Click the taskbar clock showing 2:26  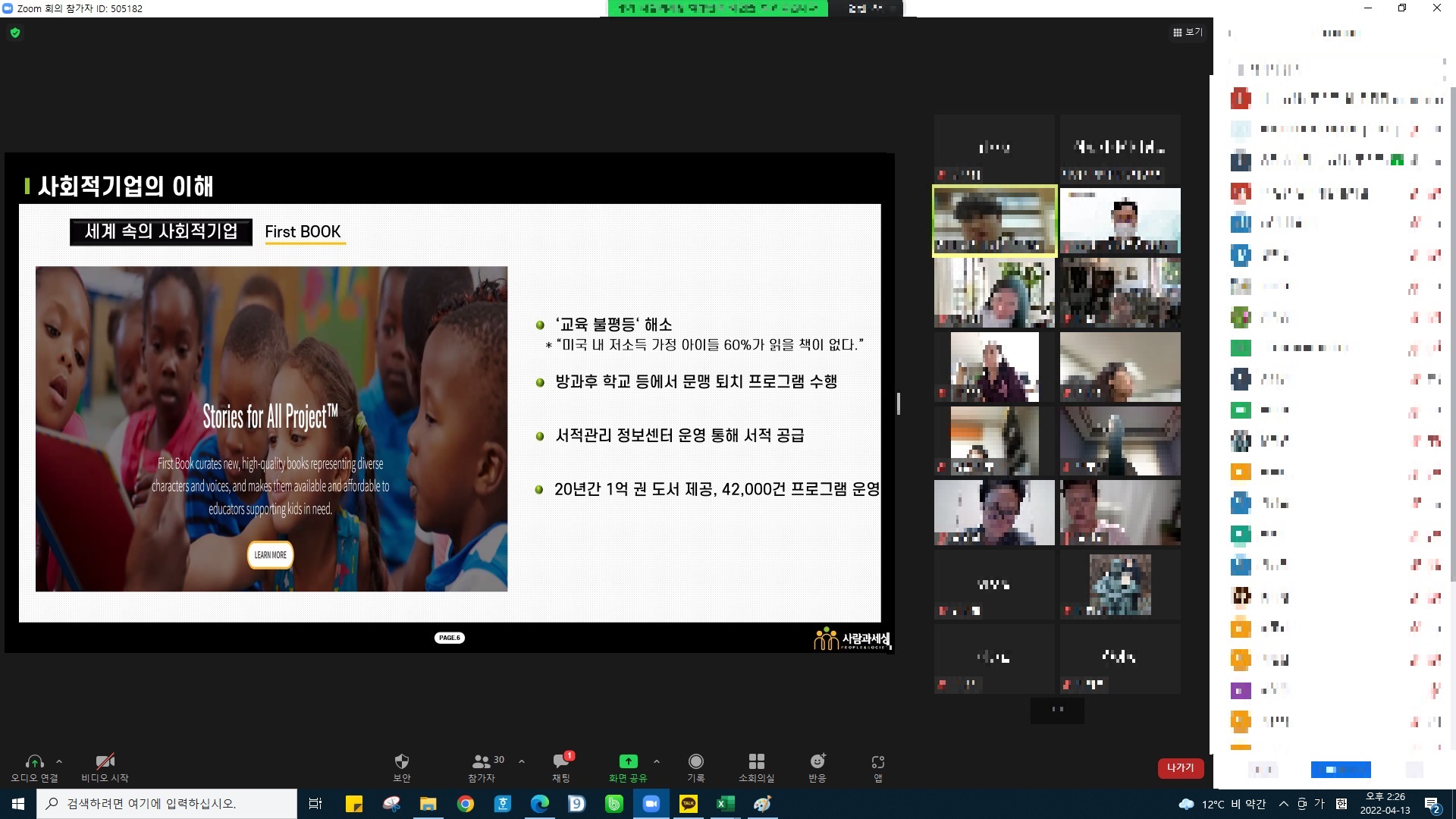pos(1385,804)
